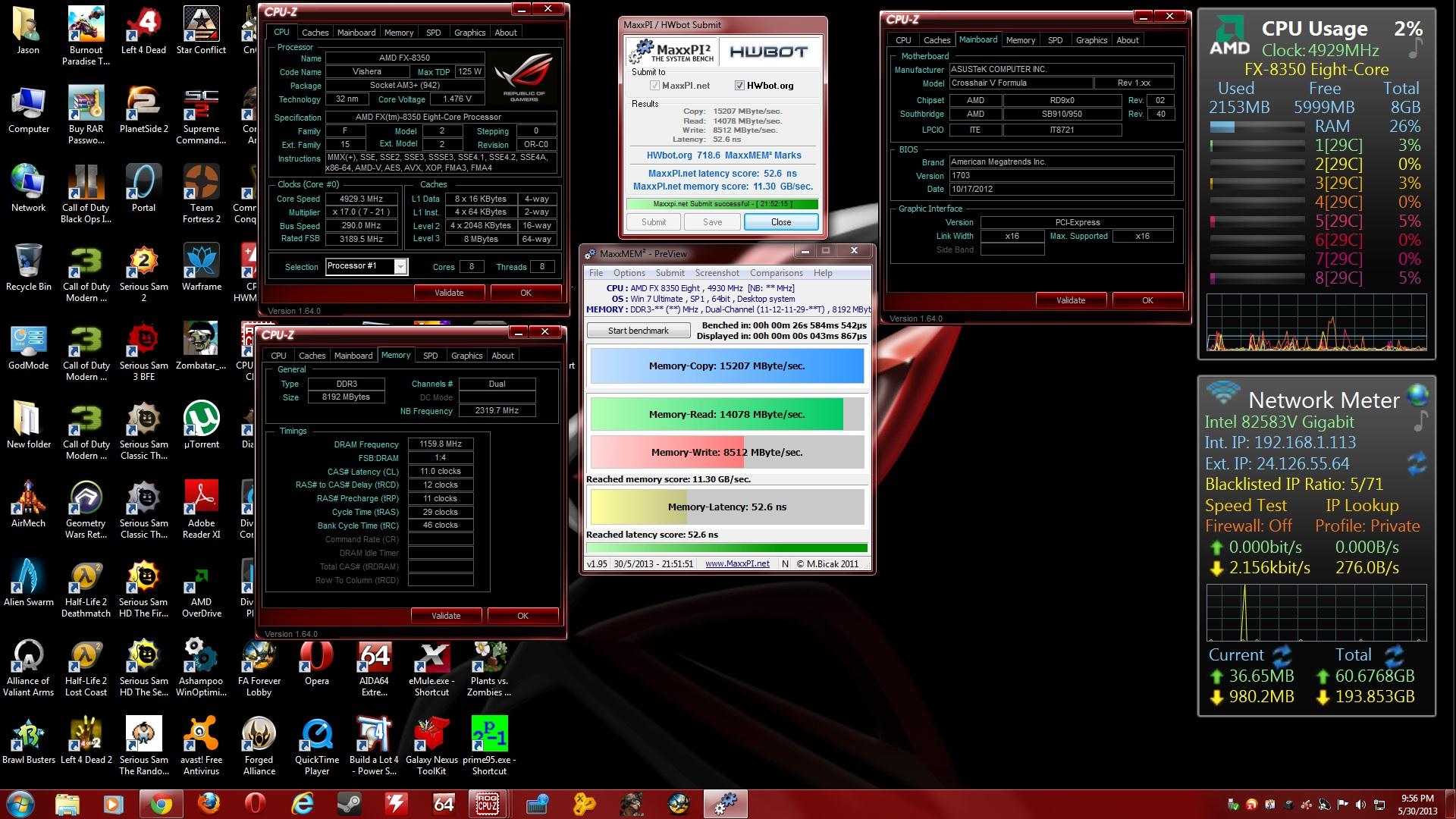Open the Warframe desktop icon

[x=201, y=268]
